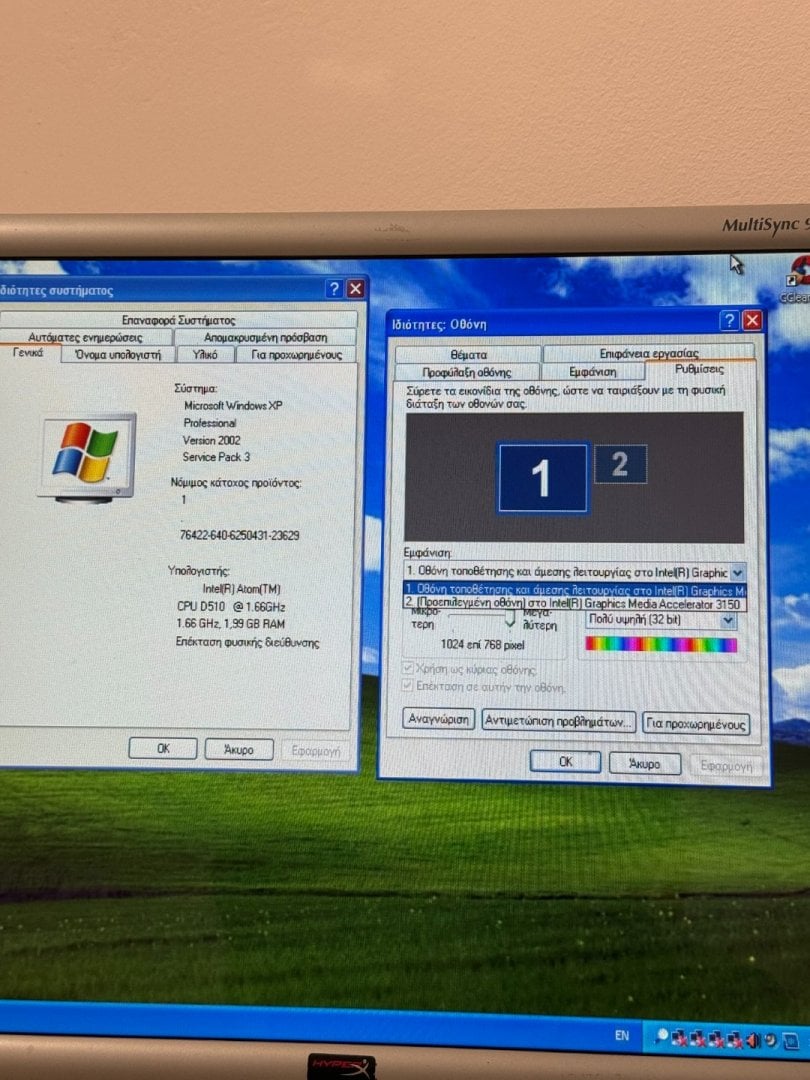Viewport: 810px width, 1080px height.
Task: Toggle 'Χρήση ως κύριας οθόνης' checkbox
Action: pos(408,668)
